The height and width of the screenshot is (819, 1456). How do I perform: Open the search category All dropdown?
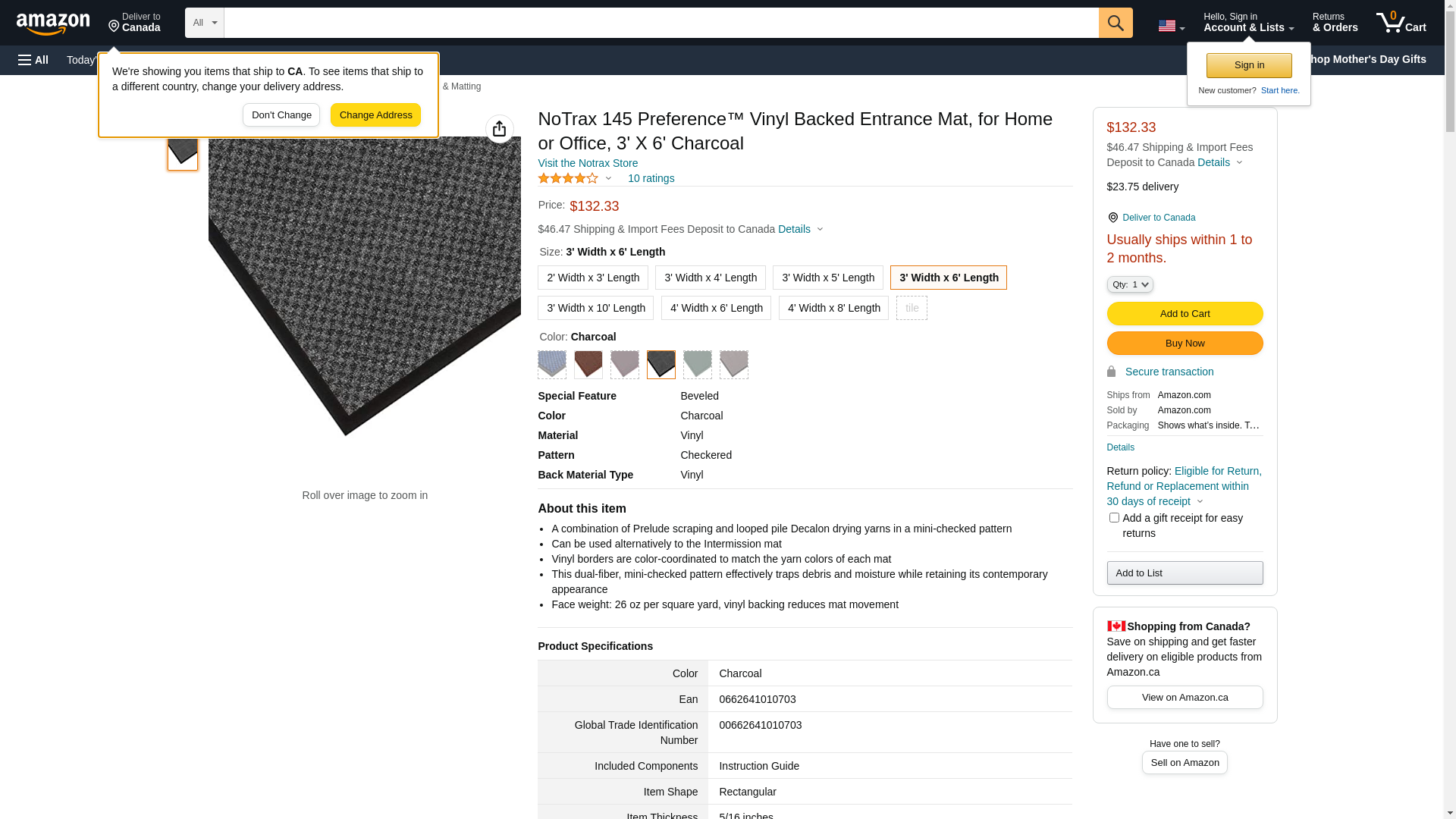[204, 23]
